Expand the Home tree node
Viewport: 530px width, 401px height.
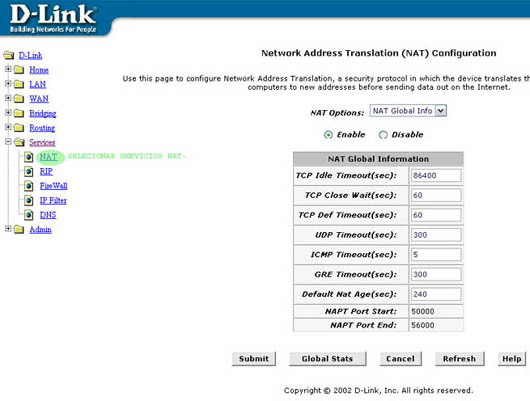(8, 69)
